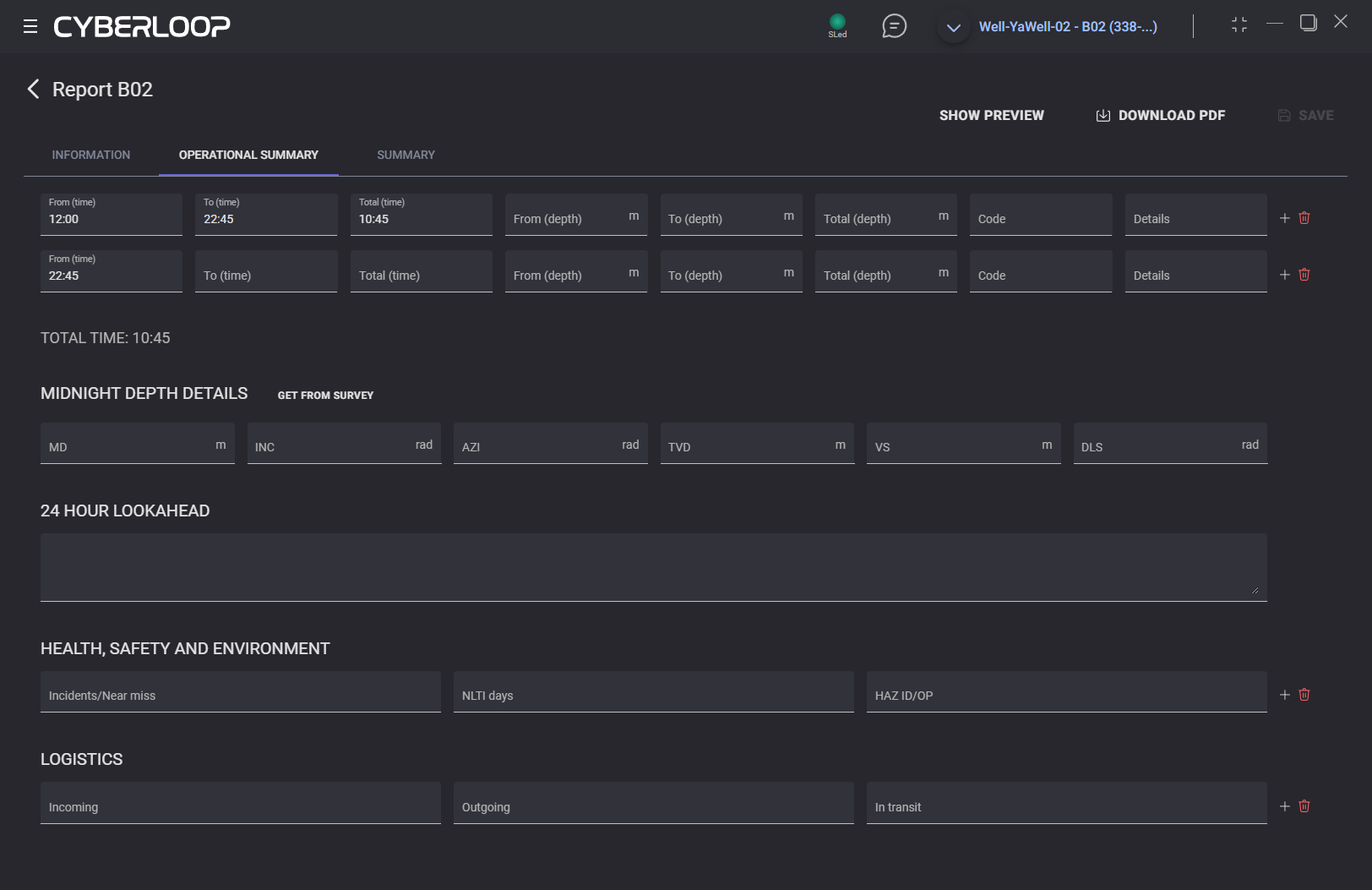The width and height of the screenshot is (1372, 890).
Task: Expand the well selector dropdown chevron
Action: [x=954, y=28]
